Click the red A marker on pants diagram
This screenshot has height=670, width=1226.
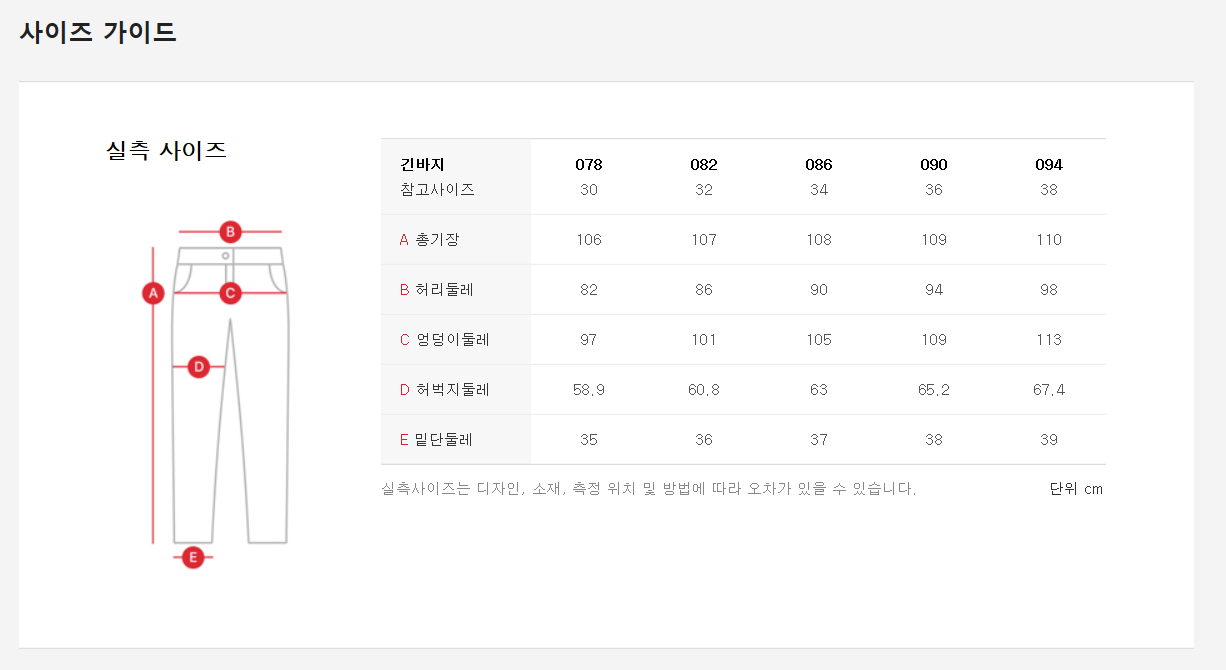(x=153, y=293)
